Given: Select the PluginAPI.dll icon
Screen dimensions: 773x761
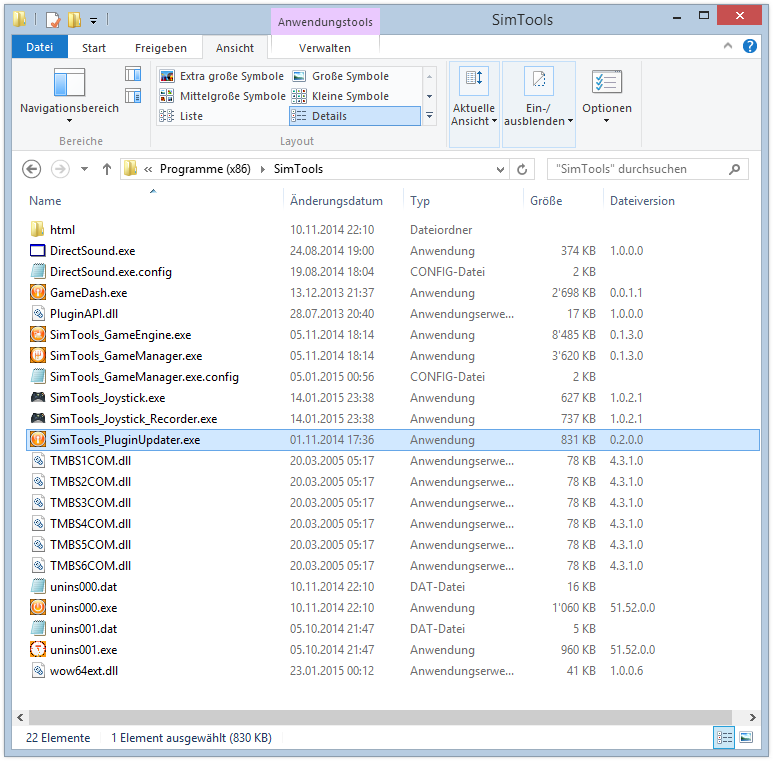Looking at the screenshot, I should pyautogui.click(x=37, y=313).
